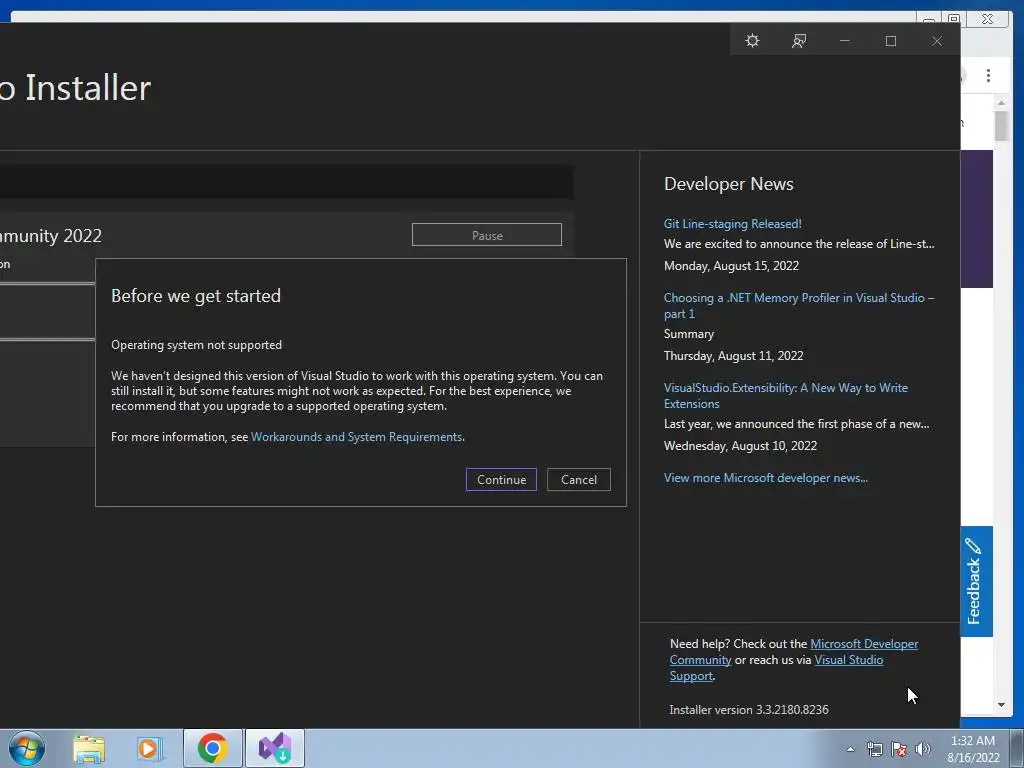
Task: Open the Windows Start menu
Action: pos(27,748)
